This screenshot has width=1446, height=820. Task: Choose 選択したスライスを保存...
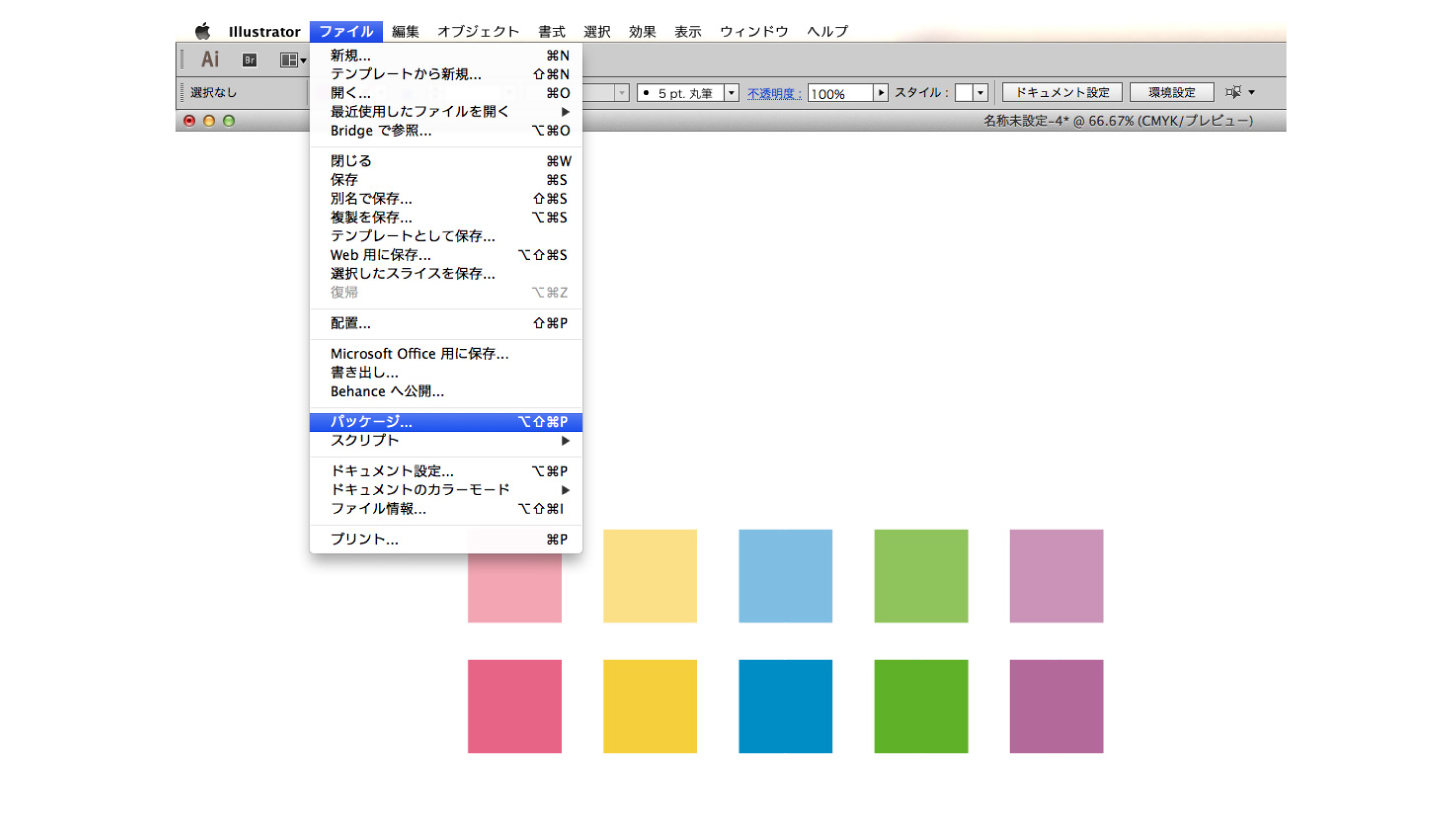(x=446, y=273)
